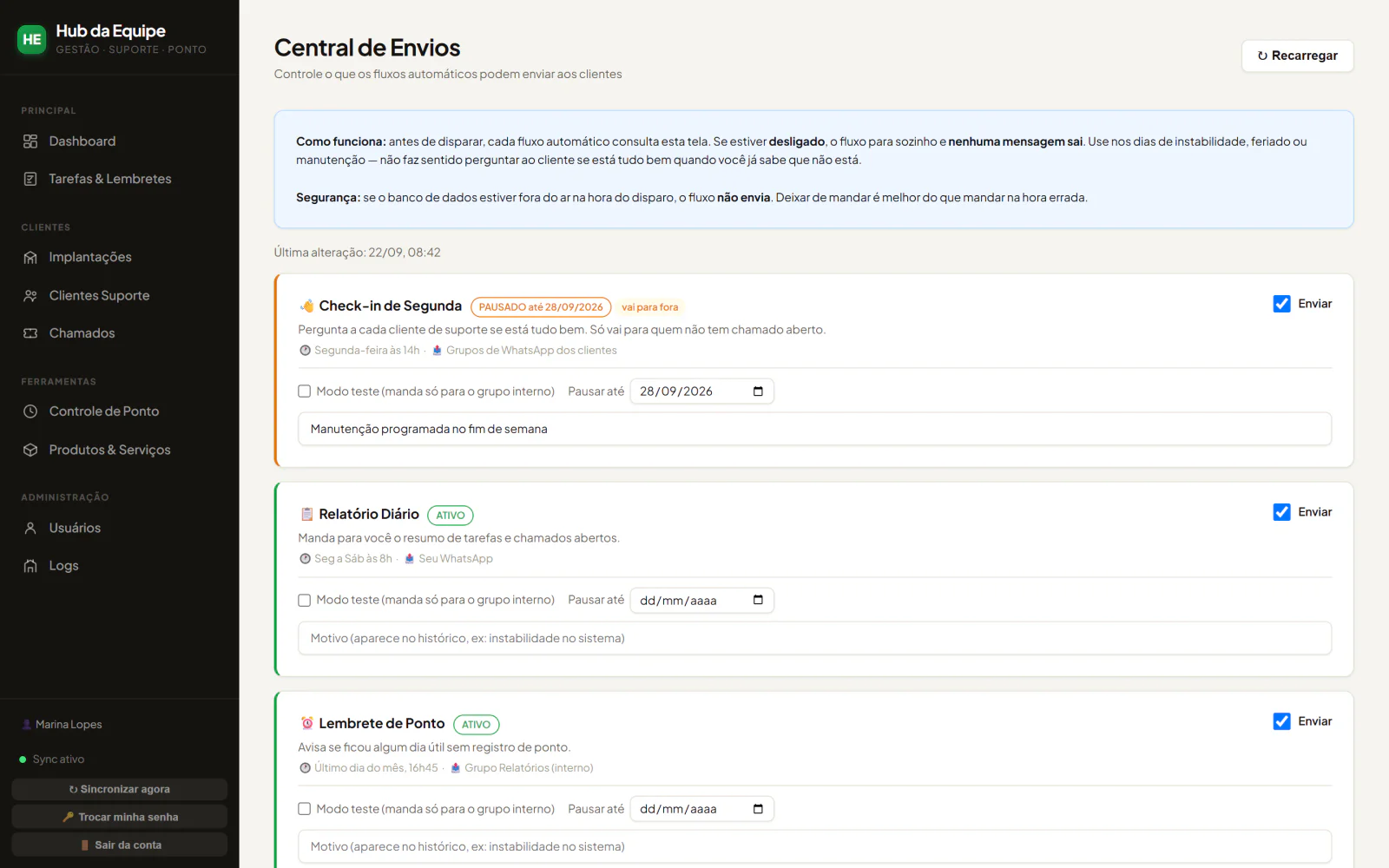Open the Dashboard menu item

tap(120, 141)
